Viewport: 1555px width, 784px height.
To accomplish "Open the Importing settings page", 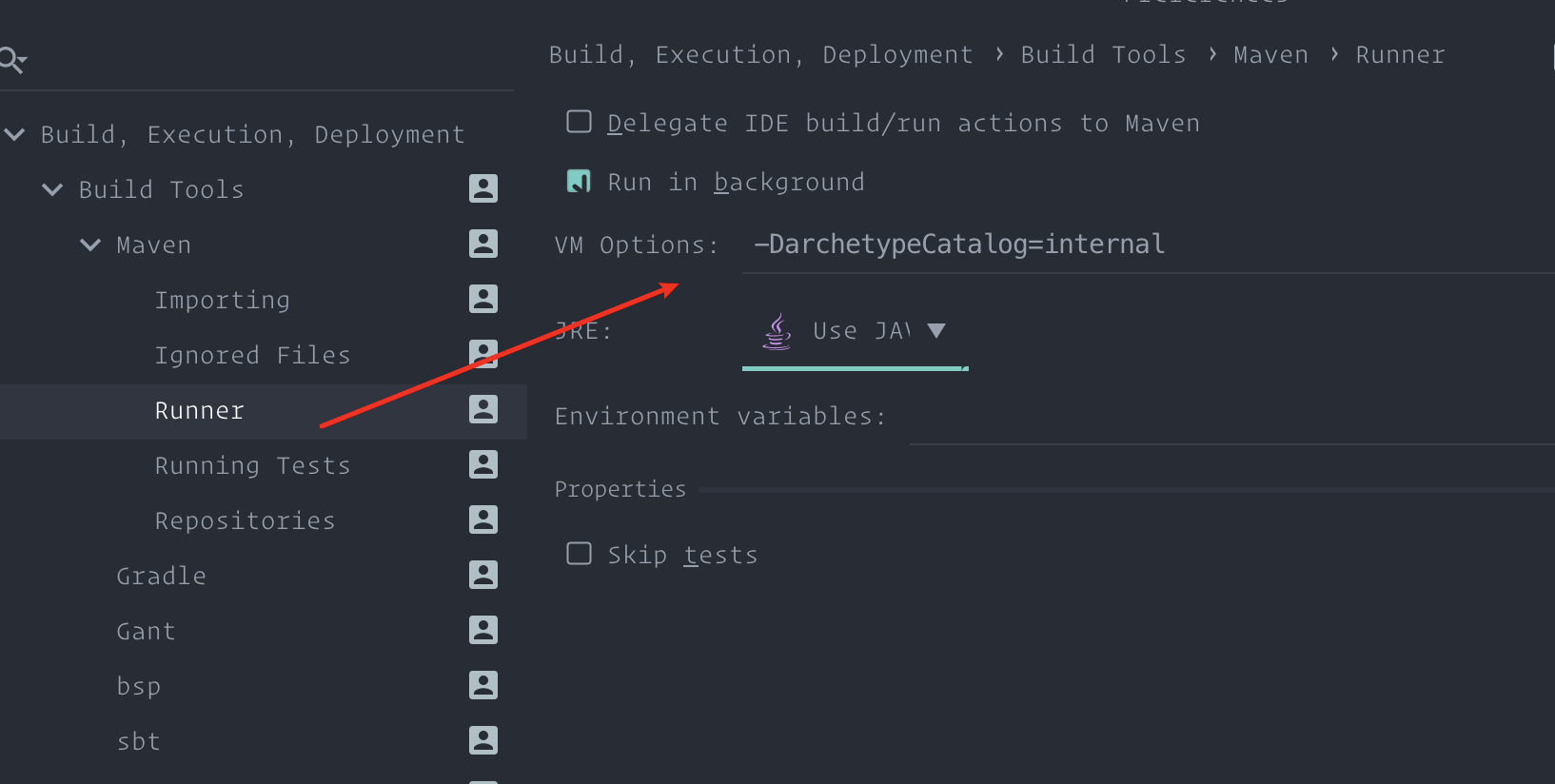I will pyautogui.click(x=222, y=300).
